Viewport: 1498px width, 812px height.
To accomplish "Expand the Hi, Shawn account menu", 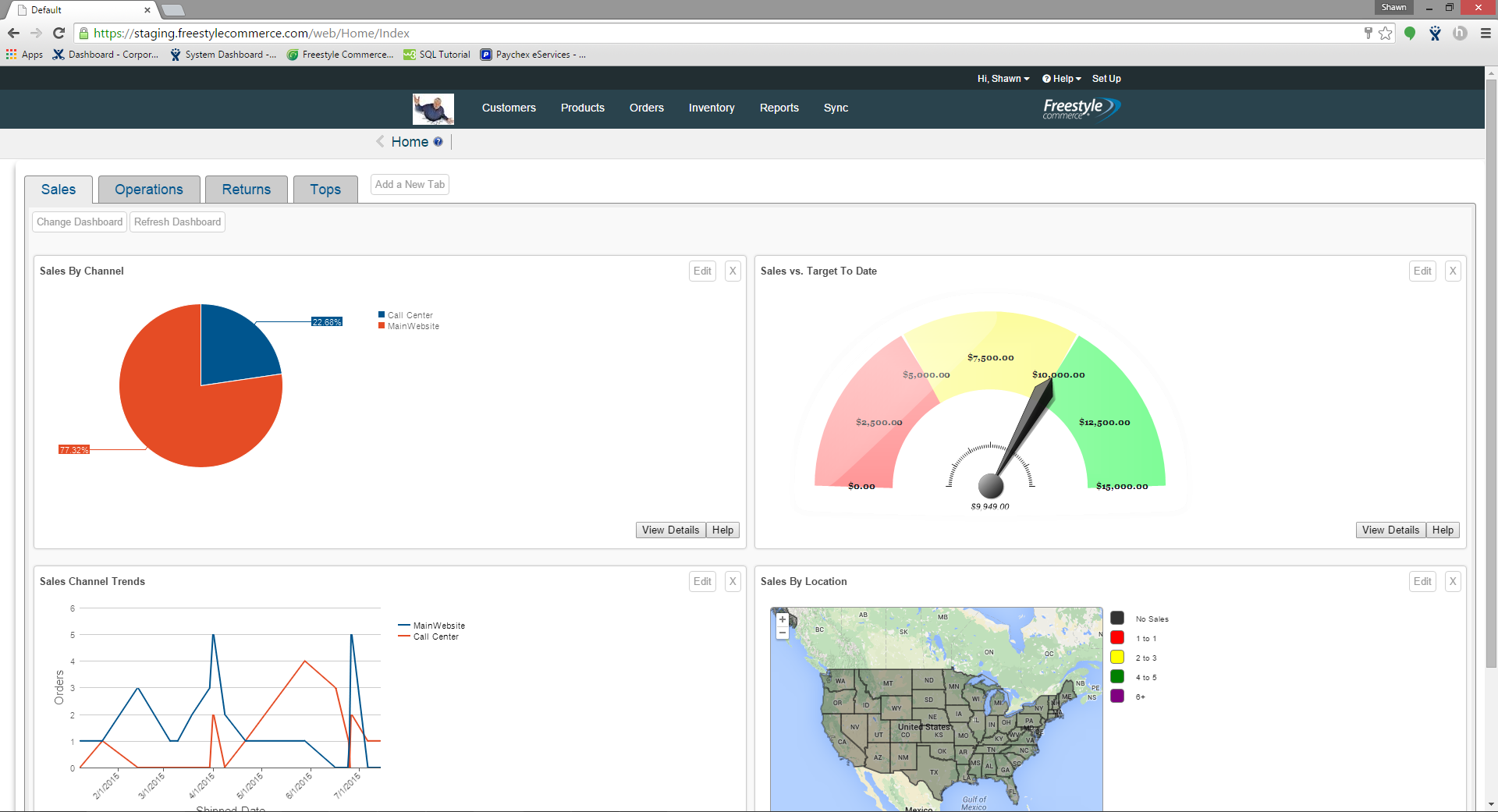I will 1003,78.
